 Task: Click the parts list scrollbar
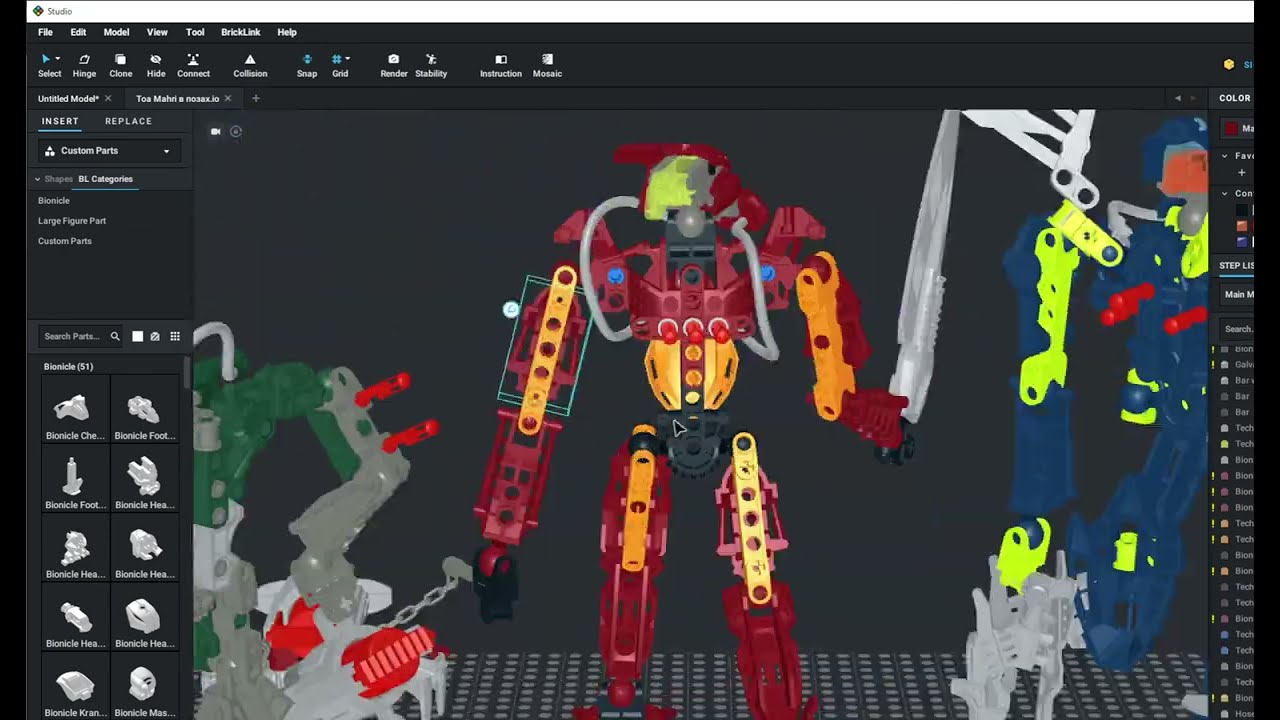187,372
